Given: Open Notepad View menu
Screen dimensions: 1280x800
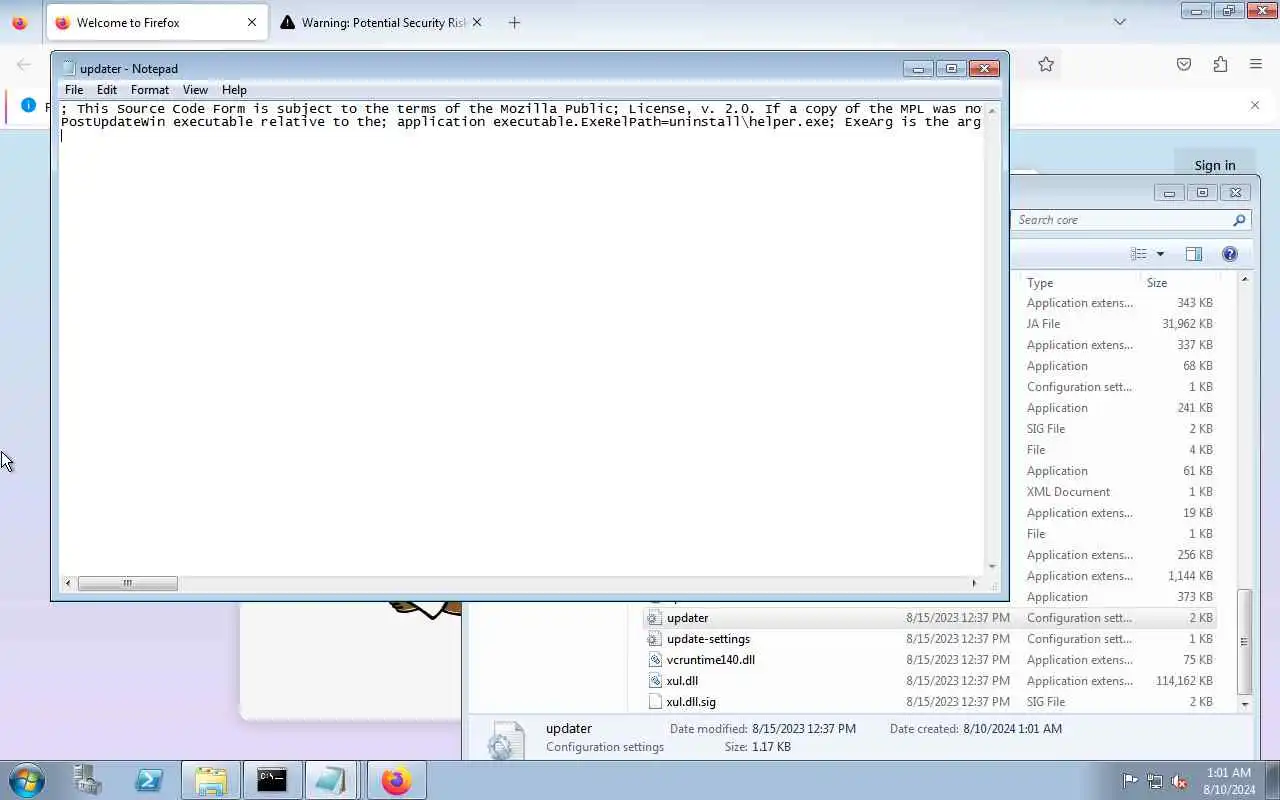Looking at the screenshot, I should coord(195,89).
